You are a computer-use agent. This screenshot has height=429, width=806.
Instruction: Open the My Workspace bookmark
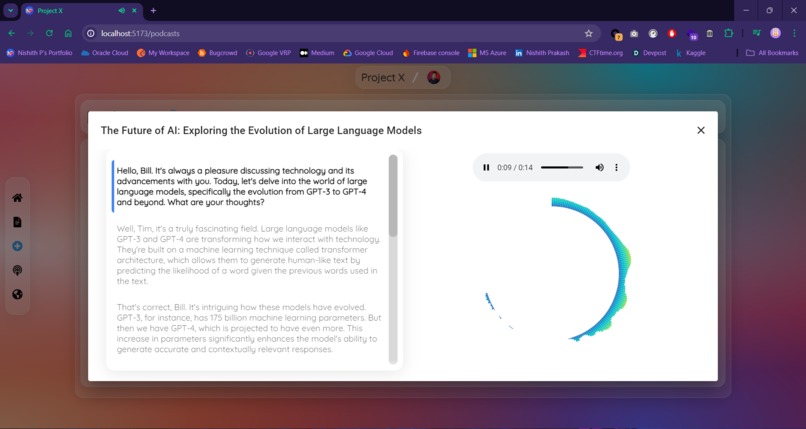[x=163, y=53]
